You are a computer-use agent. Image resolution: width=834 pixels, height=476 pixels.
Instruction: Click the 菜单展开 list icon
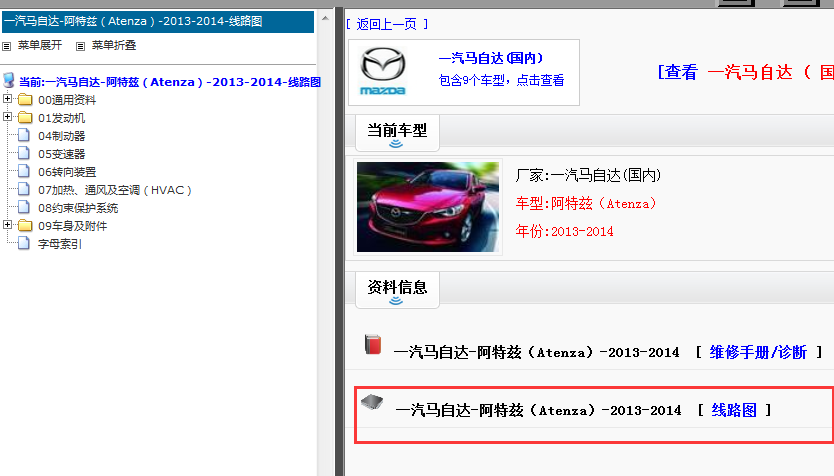(x=6, y=46)
